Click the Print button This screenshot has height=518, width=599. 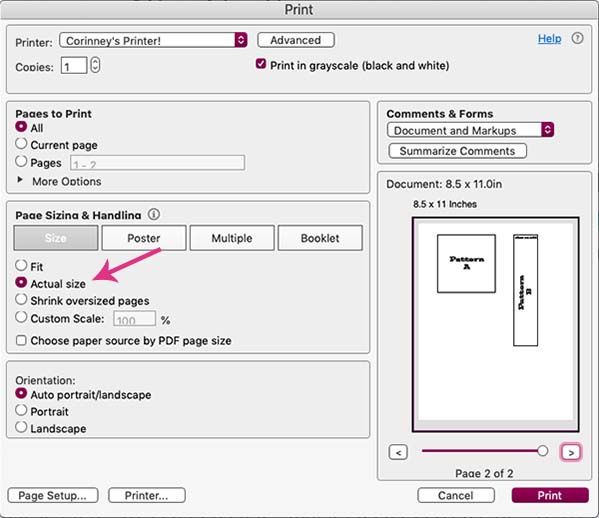point(550,495)
